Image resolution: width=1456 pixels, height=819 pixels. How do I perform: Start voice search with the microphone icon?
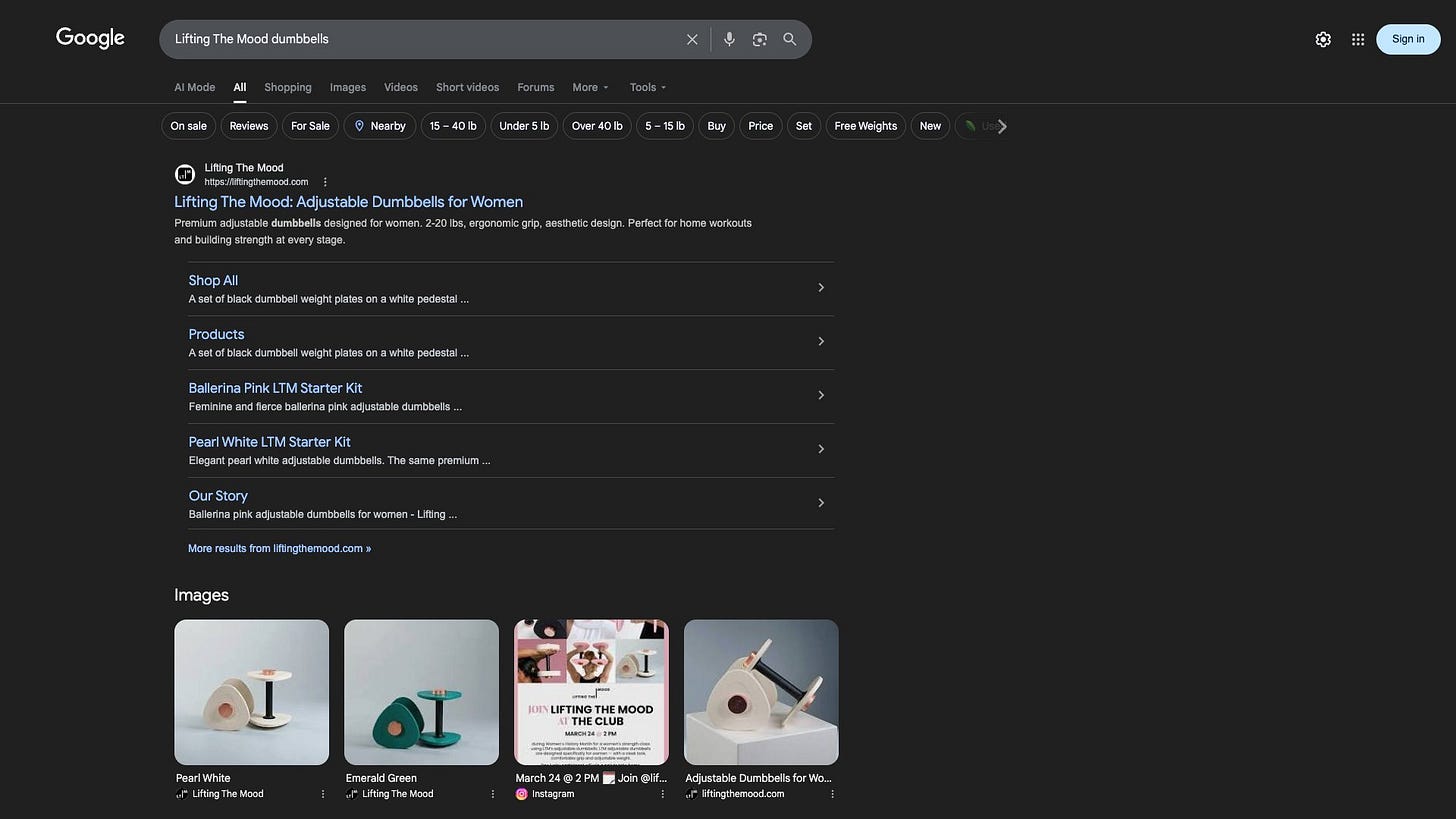(729, 39)
